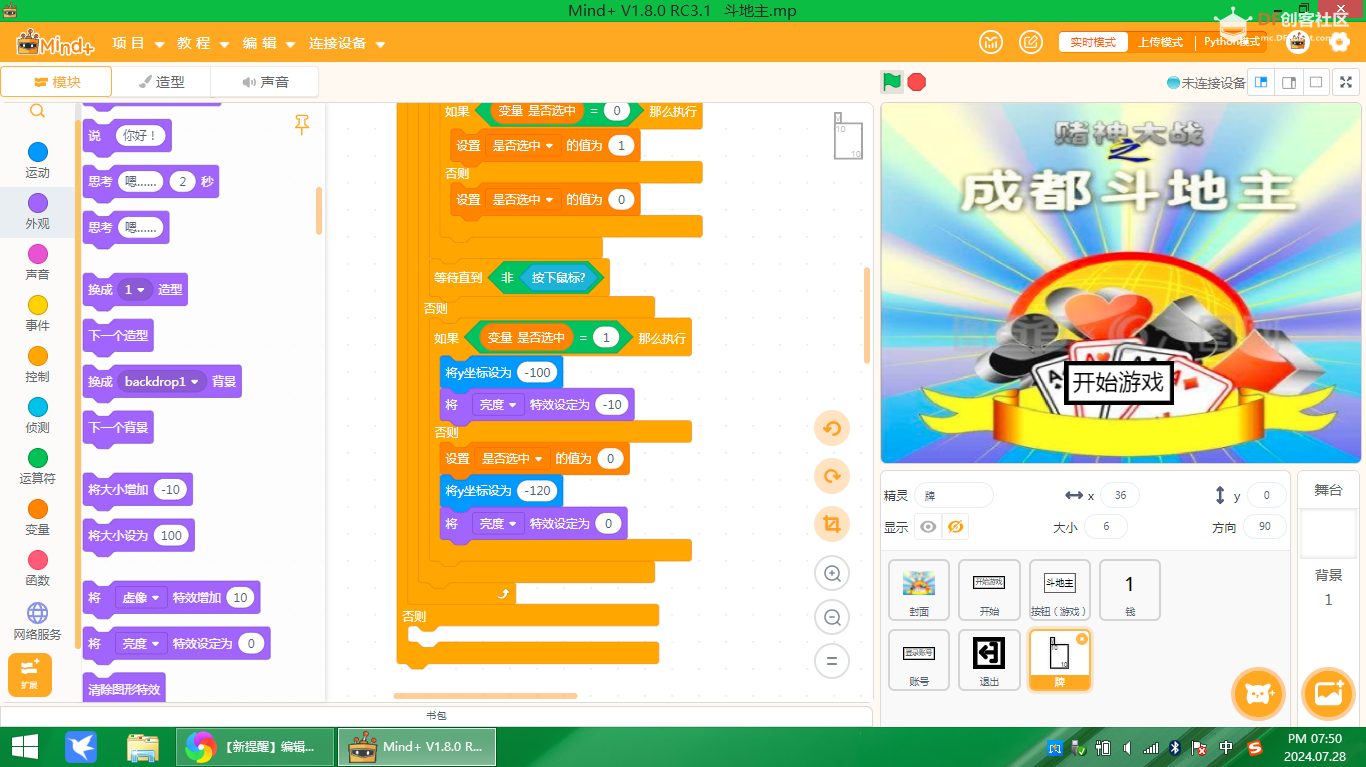The height and width of the screenshot is (767, 1366).
Task: Select hidden stage layout toggle
Action: click(x=1317, y=82)
